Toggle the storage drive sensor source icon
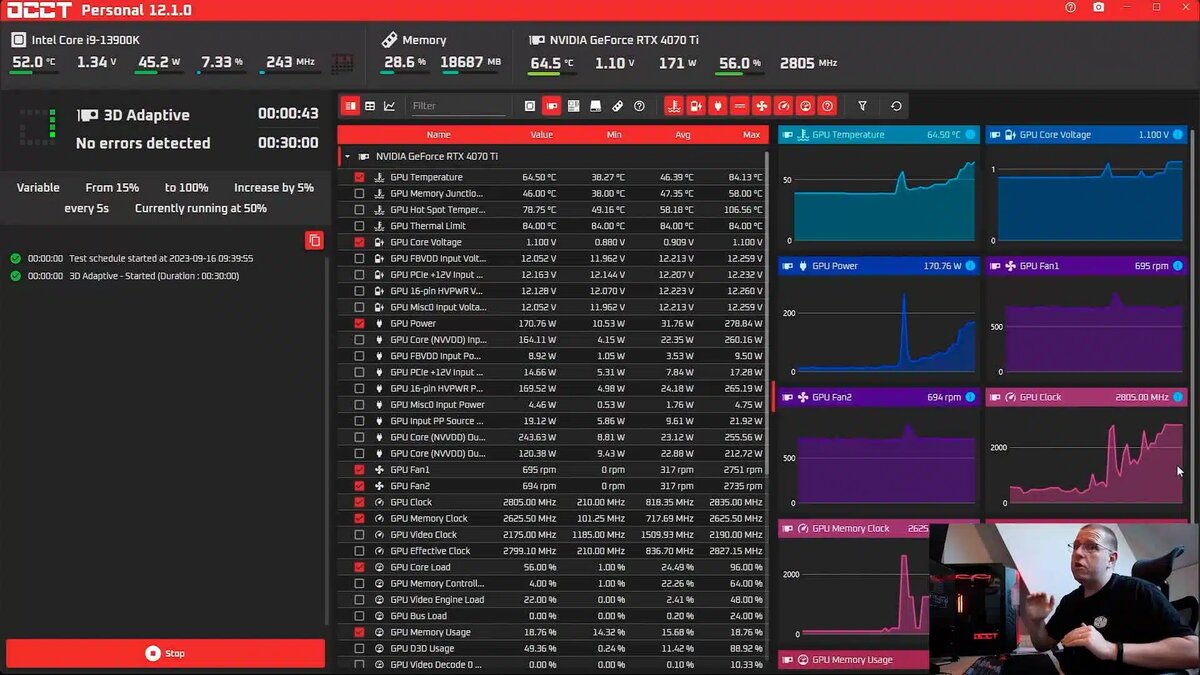Image resolution: width=1200 pixels, height=675 pixels. 596,106
